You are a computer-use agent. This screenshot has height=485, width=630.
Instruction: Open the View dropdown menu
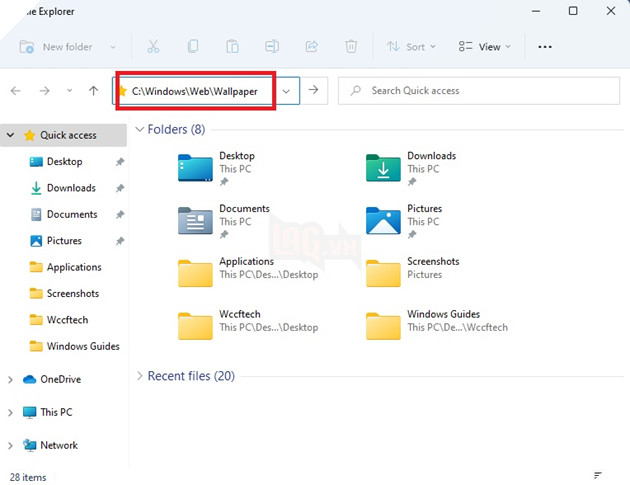485,47
